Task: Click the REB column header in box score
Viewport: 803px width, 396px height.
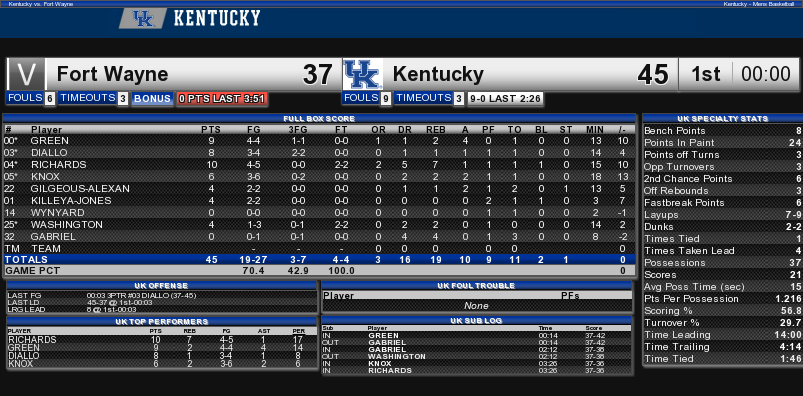Action: point(435,130)
